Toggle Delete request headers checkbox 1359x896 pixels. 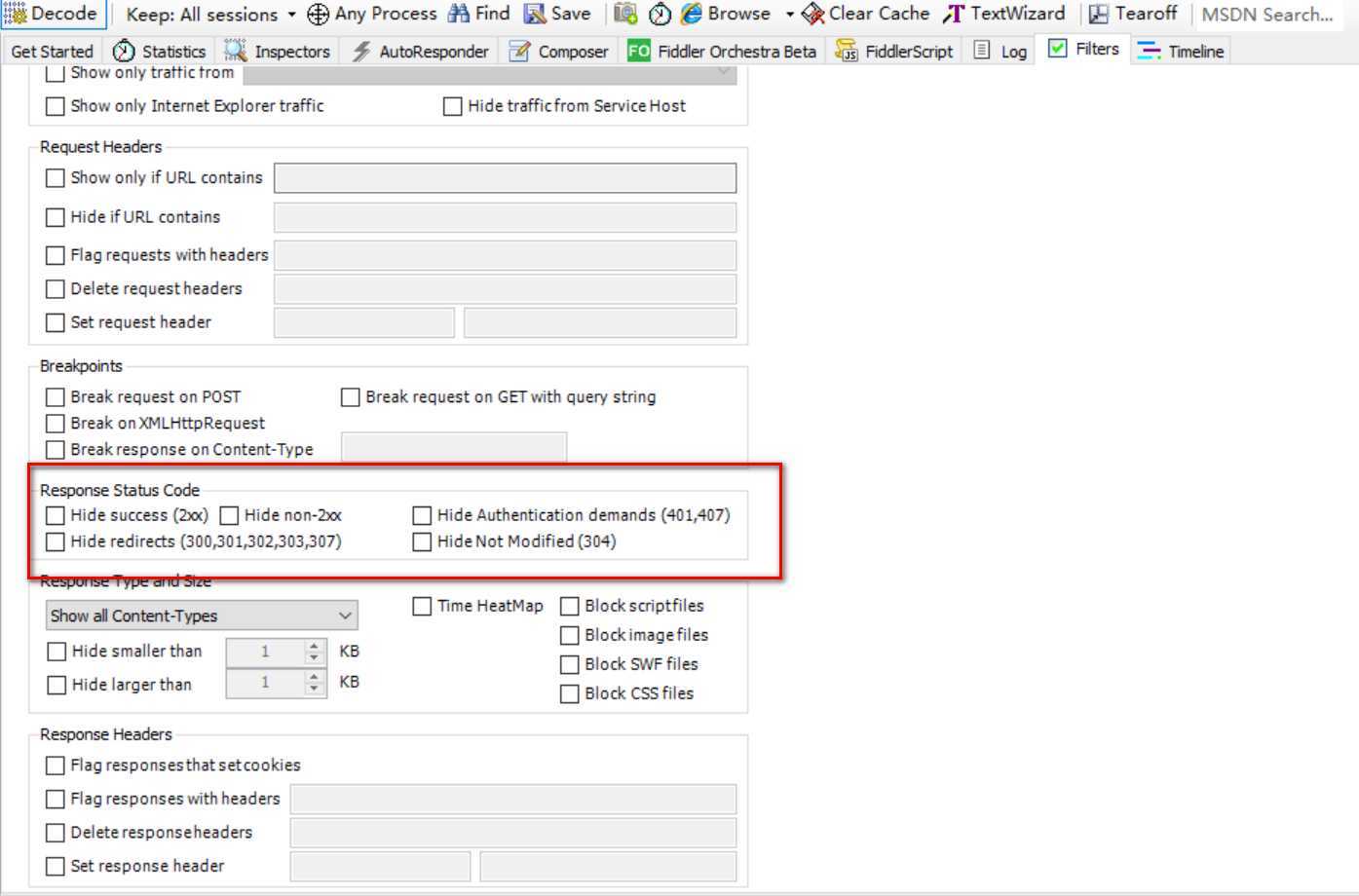(56, 289)
